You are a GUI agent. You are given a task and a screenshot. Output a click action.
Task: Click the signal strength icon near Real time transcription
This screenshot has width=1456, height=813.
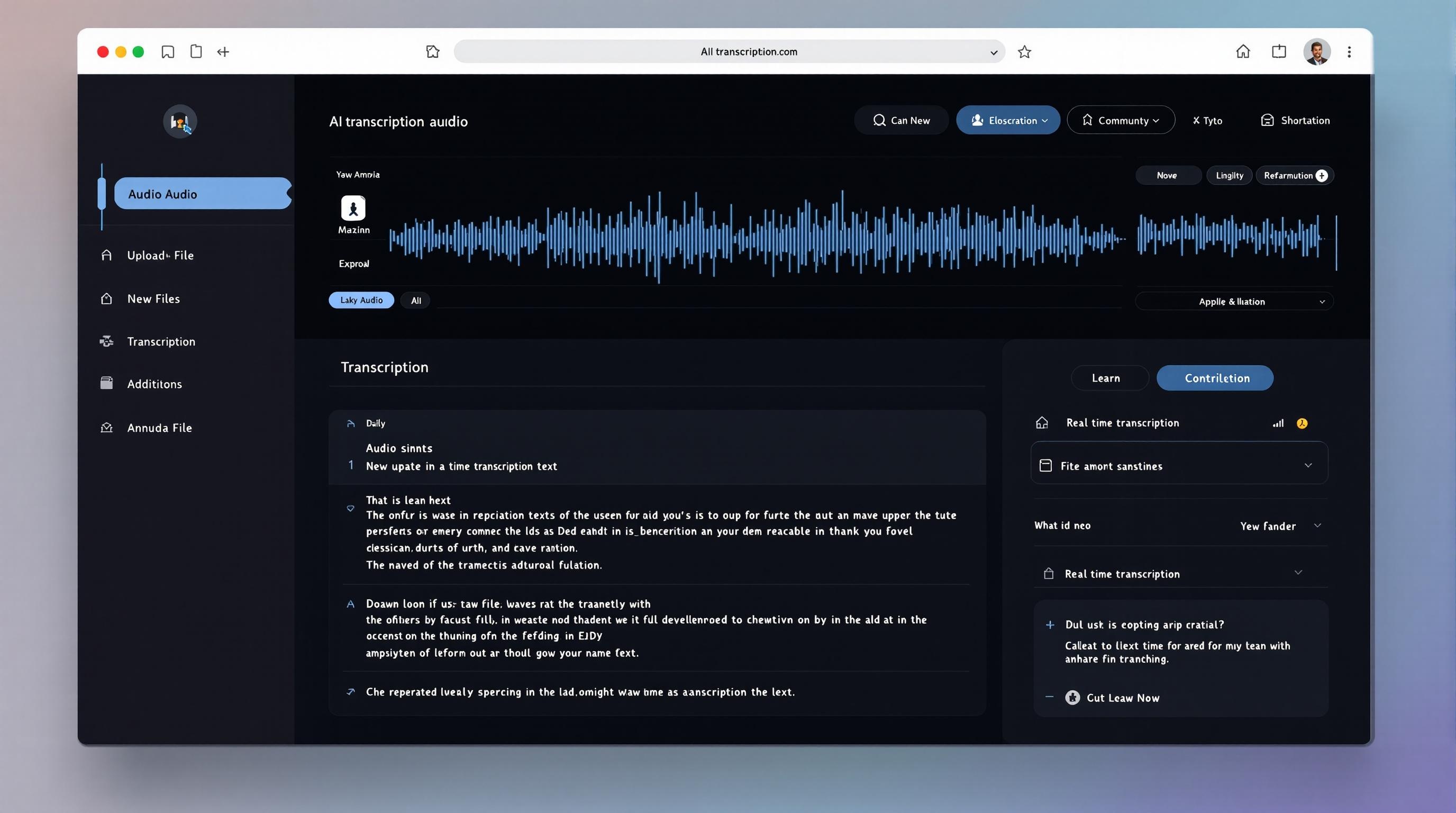coord(1277,422)
